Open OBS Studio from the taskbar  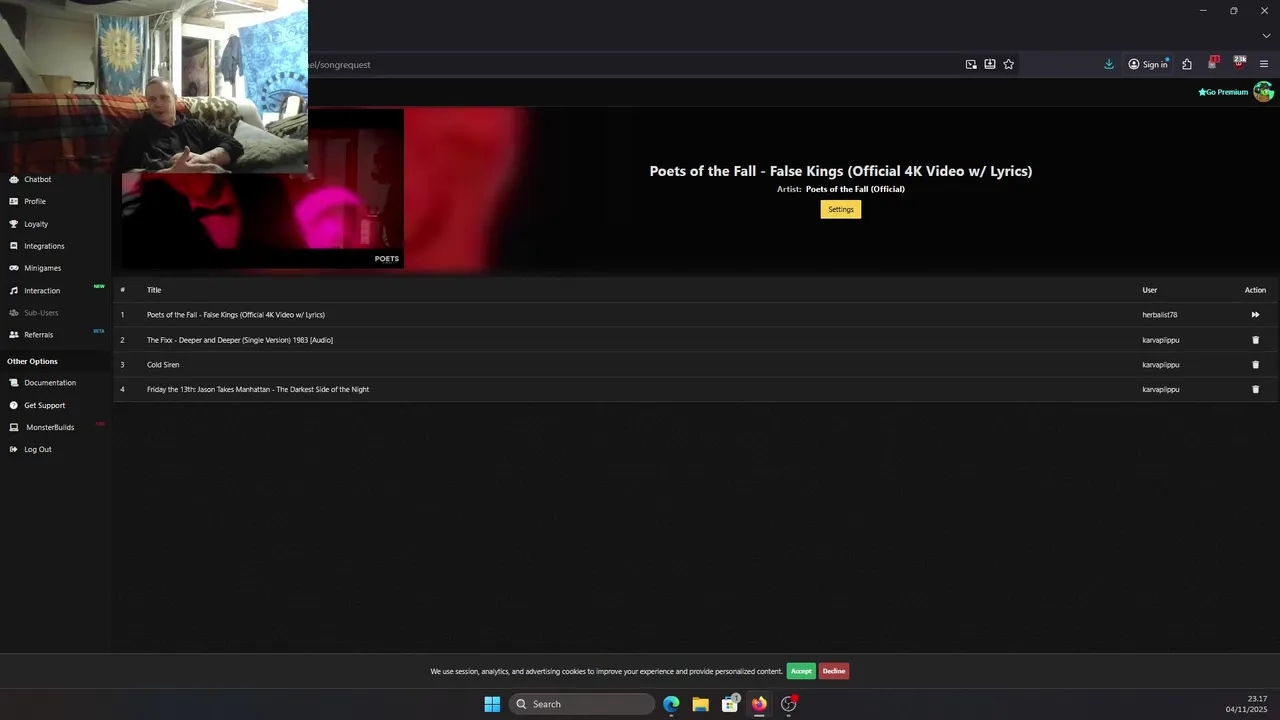point(788,704)
